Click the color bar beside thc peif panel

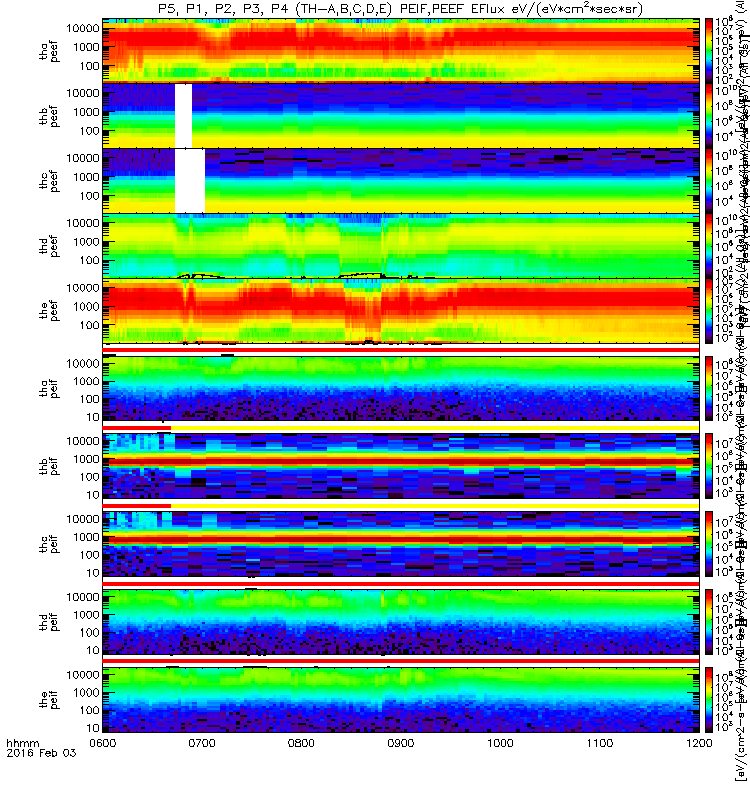(709, 544)
